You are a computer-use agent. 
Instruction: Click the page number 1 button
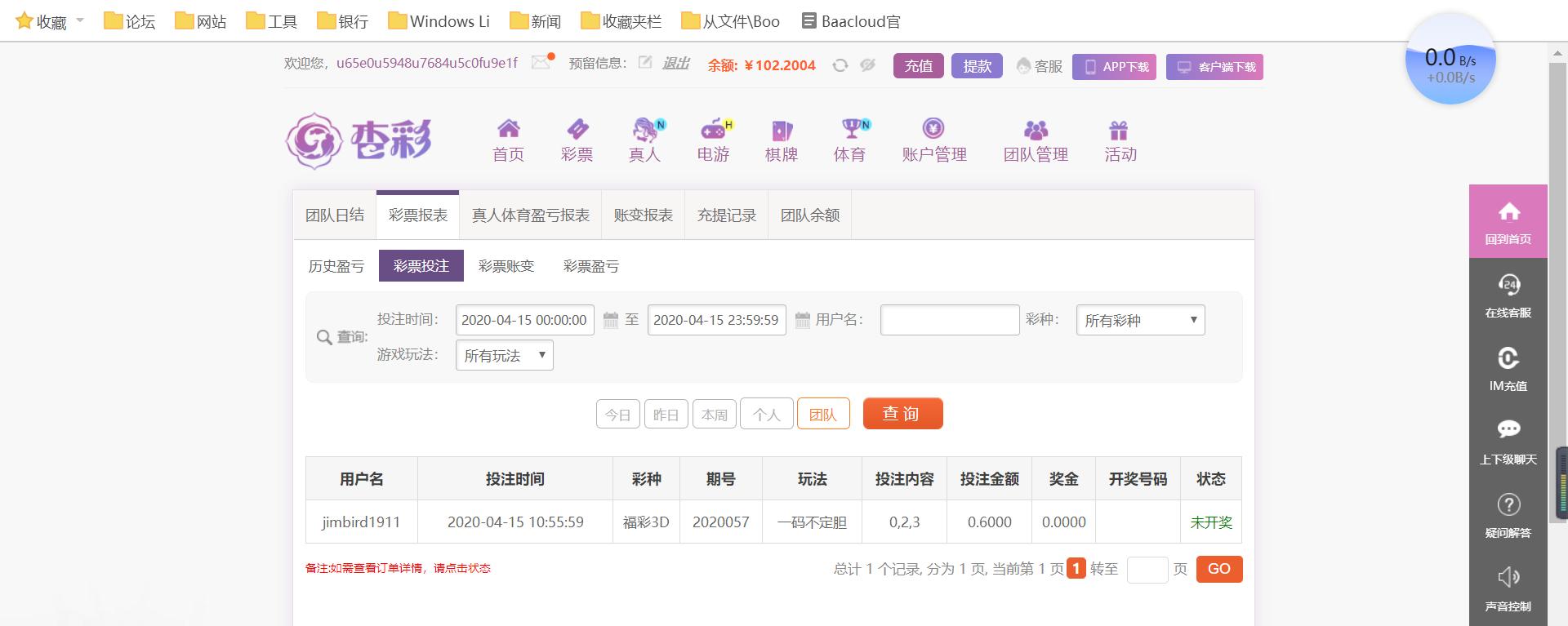click(x=1076, y=569)
